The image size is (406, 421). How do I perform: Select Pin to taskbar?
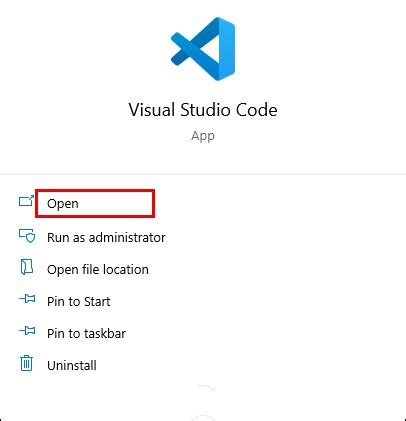(x=86, y=333)
